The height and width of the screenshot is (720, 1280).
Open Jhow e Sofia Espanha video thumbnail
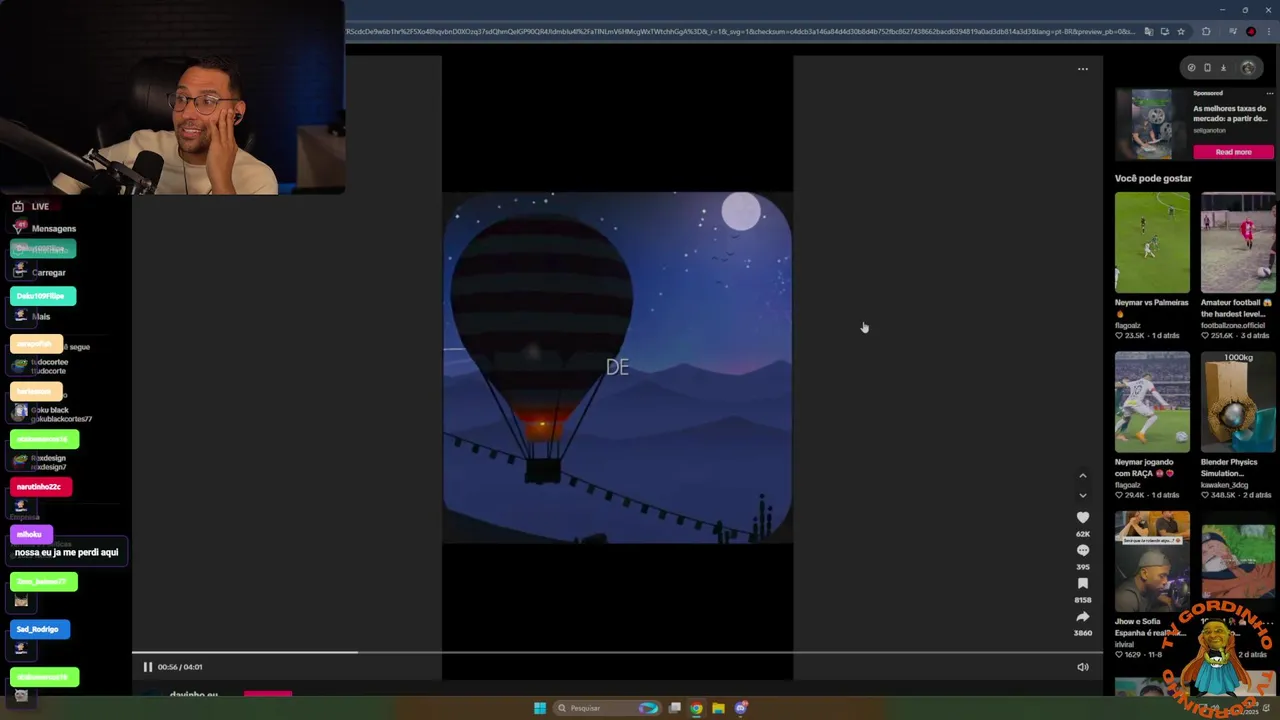[x=1152, y=561]
